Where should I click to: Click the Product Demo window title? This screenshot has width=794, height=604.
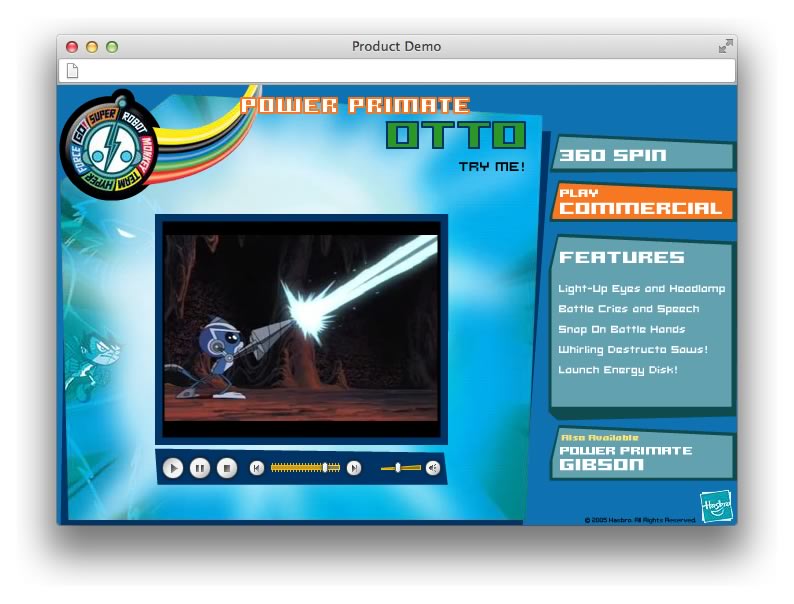point(396,46)
